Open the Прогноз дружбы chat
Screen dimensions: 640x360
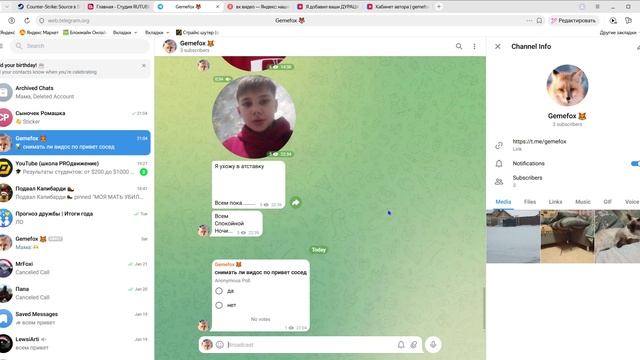(75, 218)
